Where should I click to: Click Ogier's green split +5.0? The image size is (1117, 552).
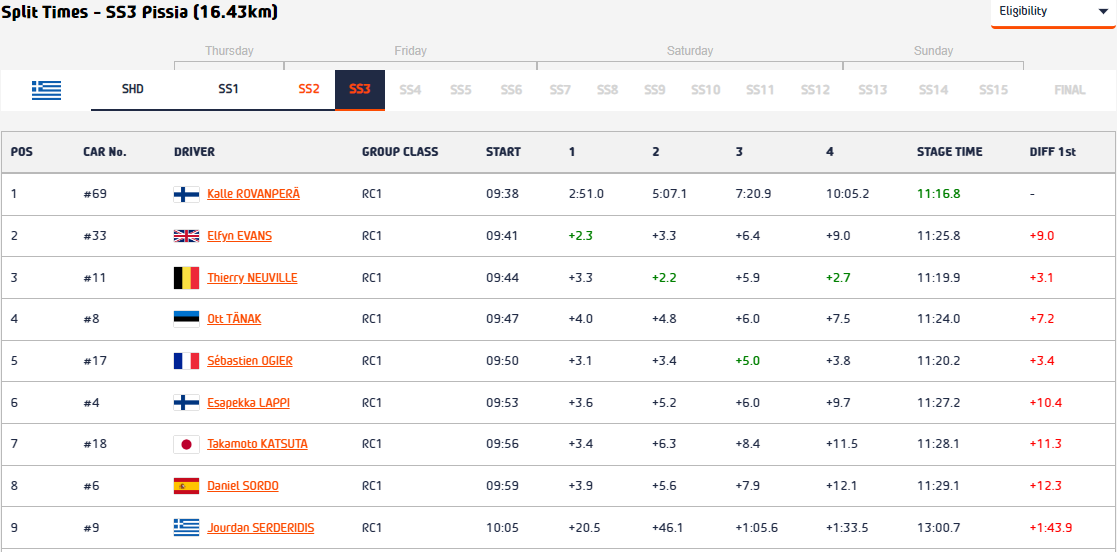[747, 361]
